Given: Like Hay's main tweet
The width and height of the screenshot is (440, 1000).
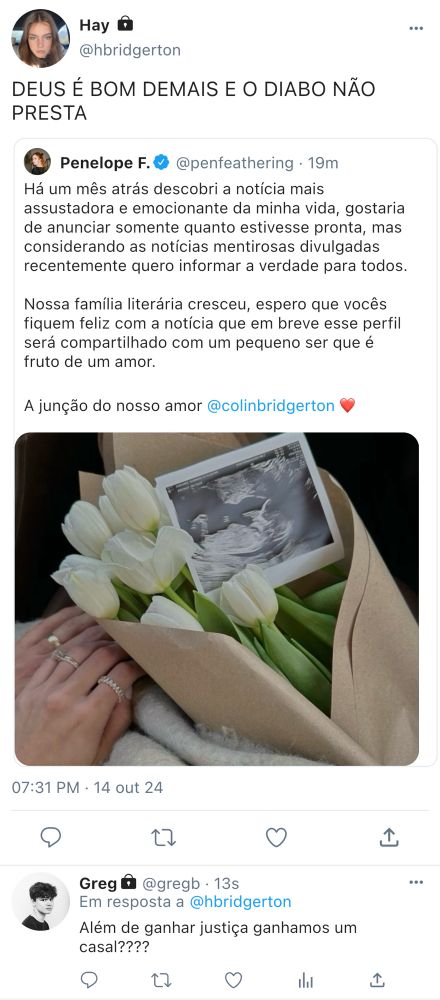Looking at the screenshot, I should (276, 837).
